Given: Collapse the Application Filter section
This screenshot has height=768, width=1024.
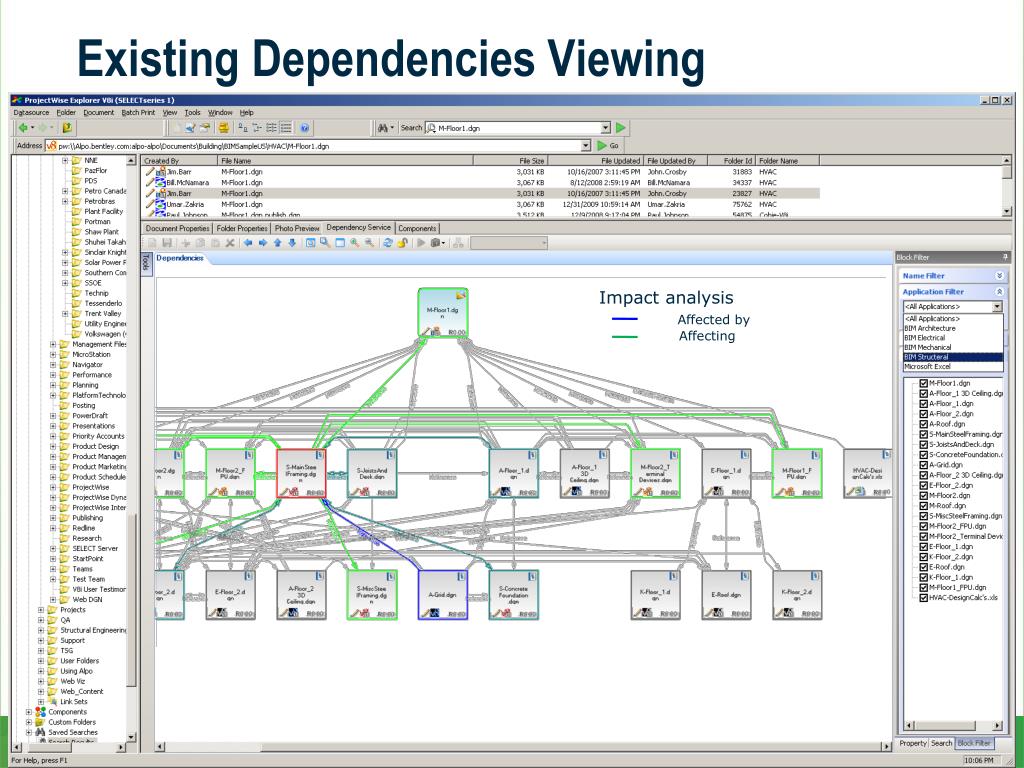Looking at the screenshot, I should point(999,291).
